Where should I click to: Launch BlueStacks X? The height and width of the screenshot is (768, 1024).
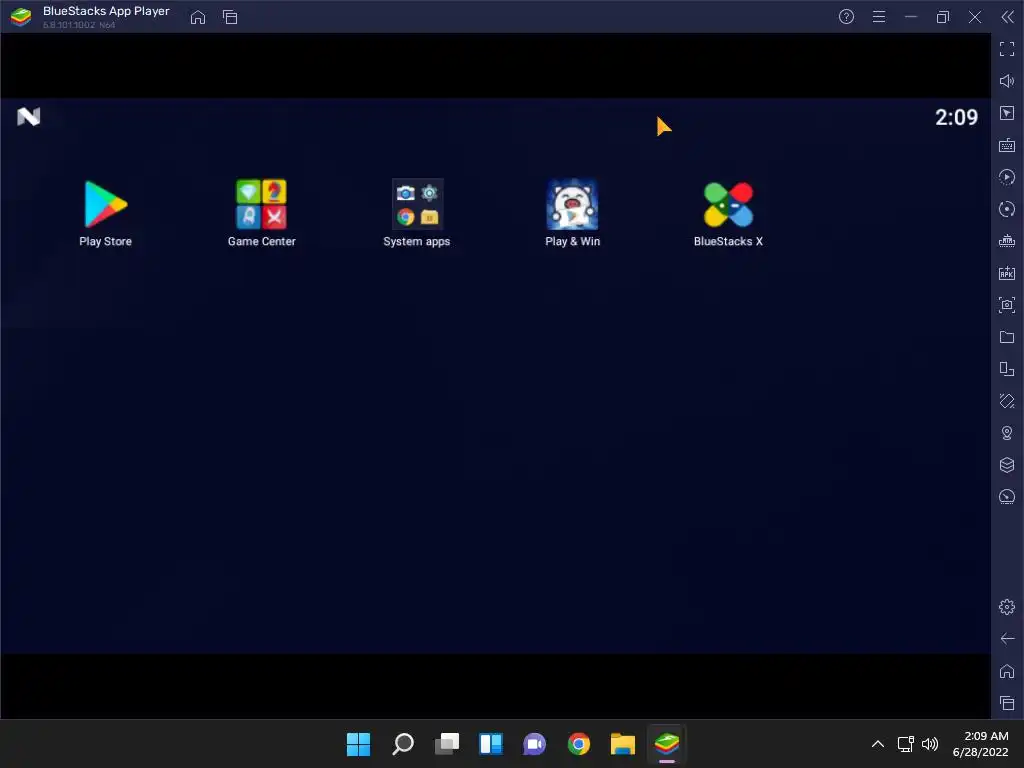click(x=728, y=214)
